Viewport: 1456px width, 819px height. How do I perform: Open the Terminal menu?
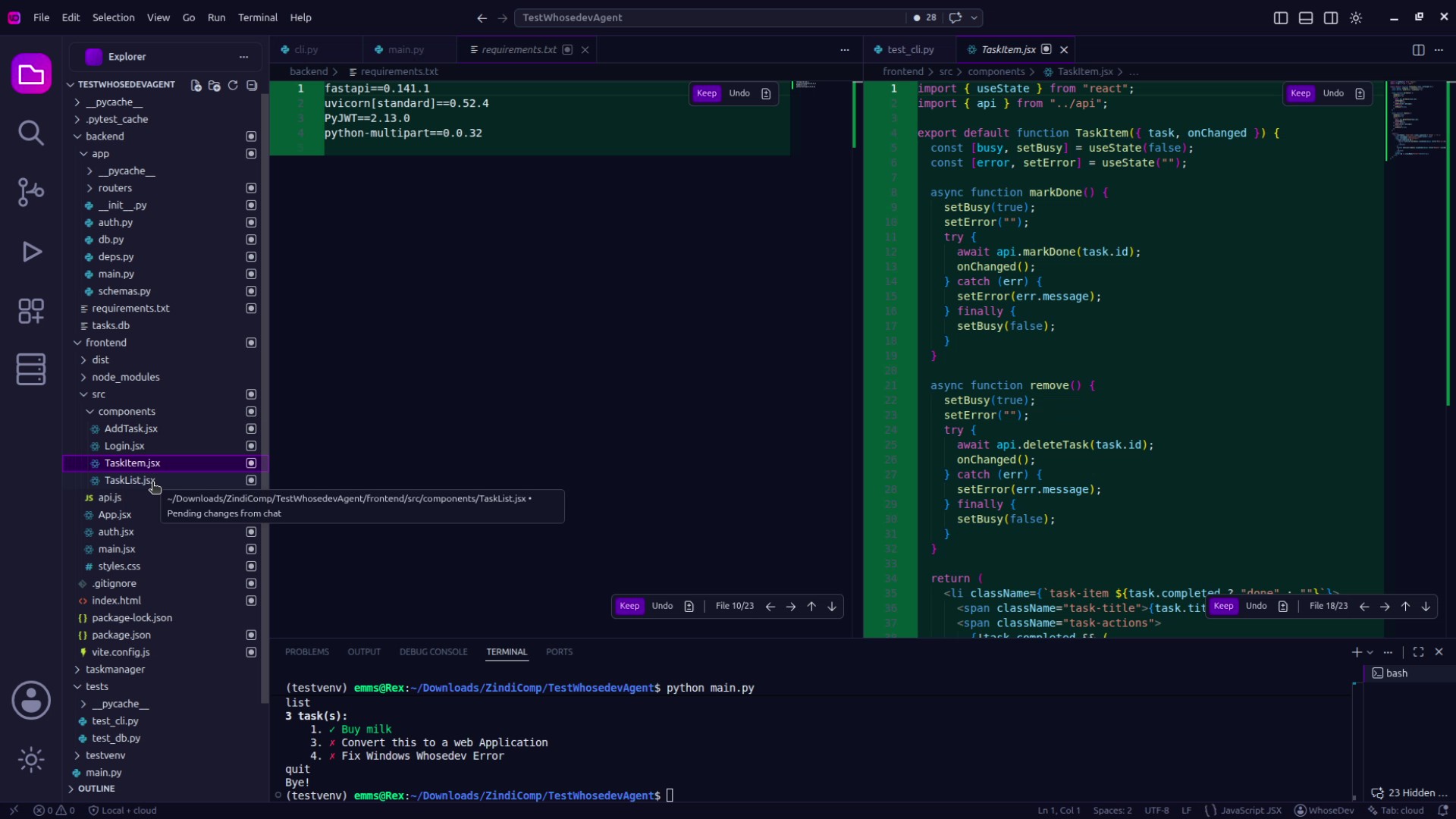pyautogui.click(x=258, y=17)
